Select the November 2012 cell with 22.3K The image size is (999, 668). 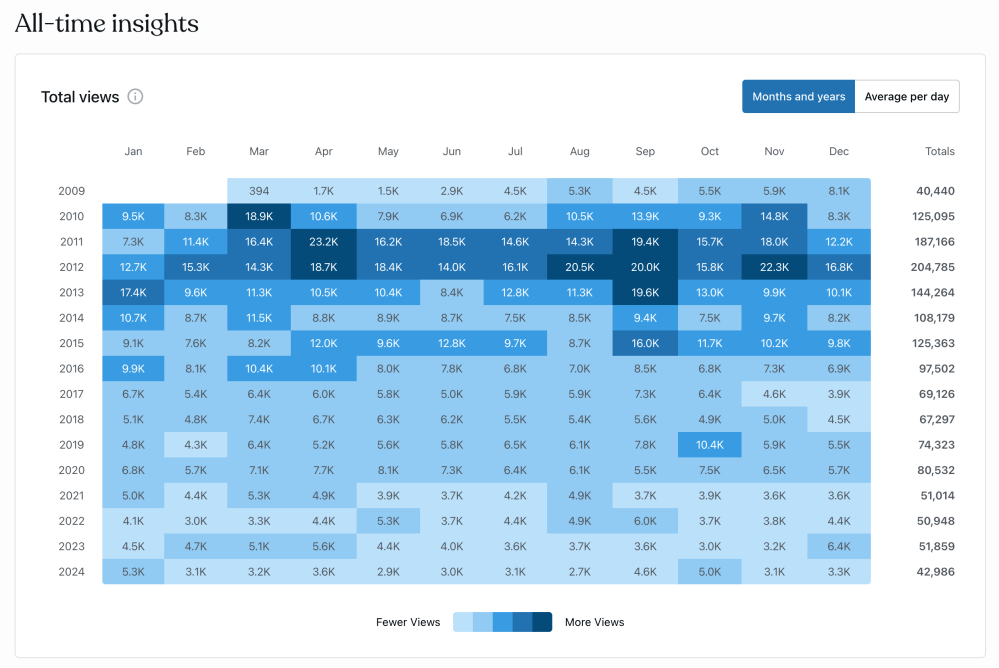[774, 267]
